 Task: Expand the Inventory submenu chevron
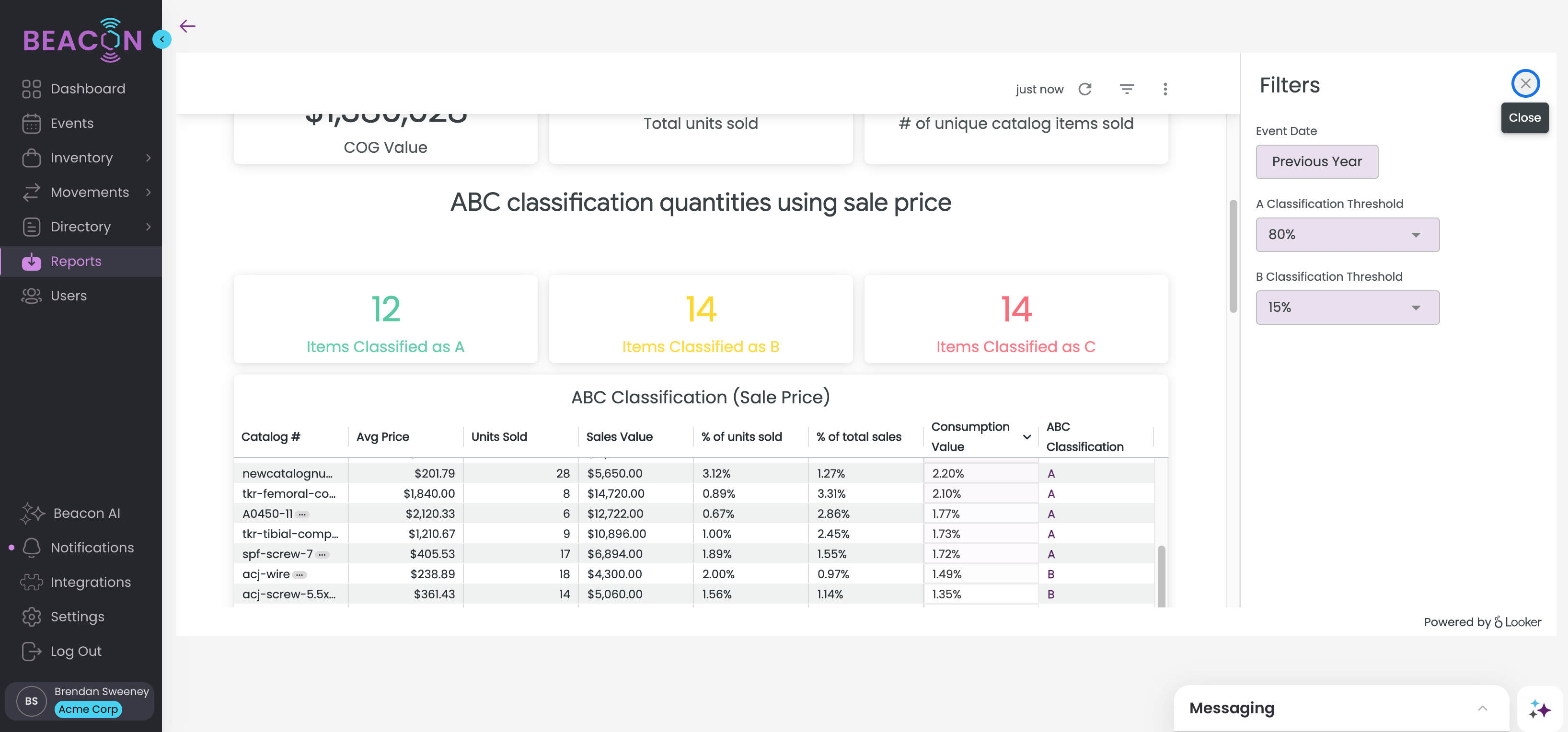click(x=149, y=158)
